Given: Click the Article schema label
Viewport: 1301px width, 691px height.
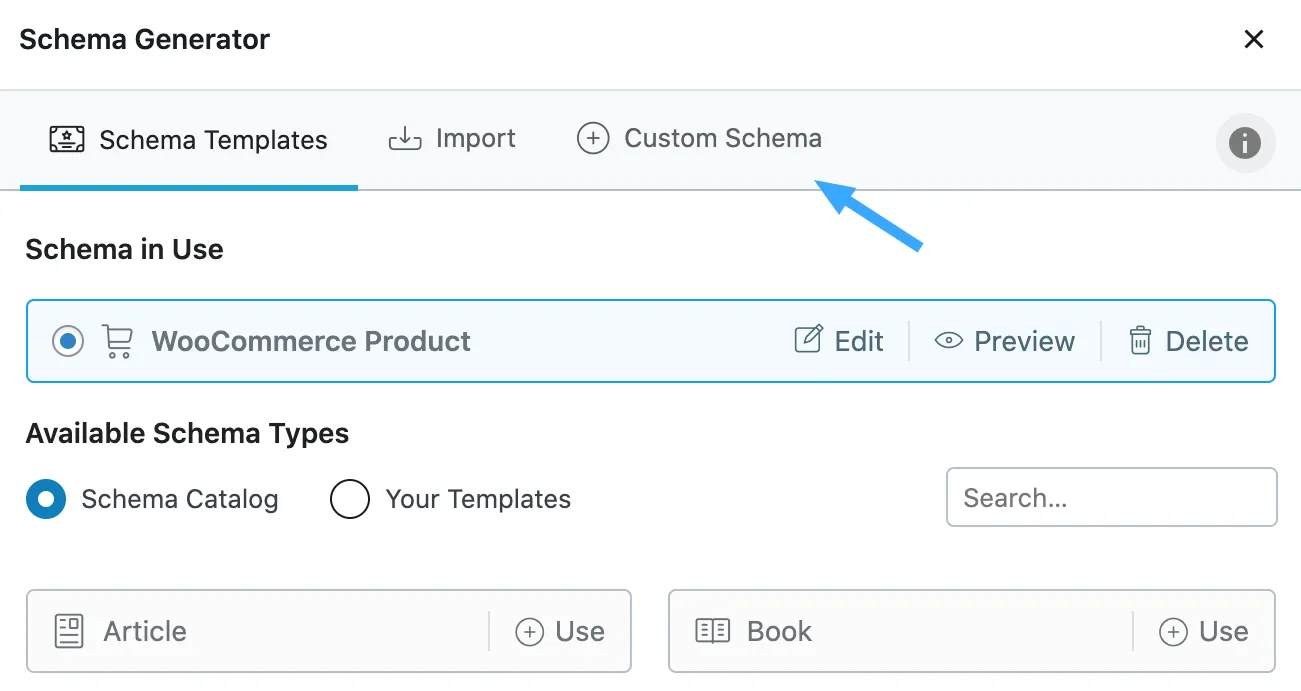Looking at the screenshot, I should 145,632.
